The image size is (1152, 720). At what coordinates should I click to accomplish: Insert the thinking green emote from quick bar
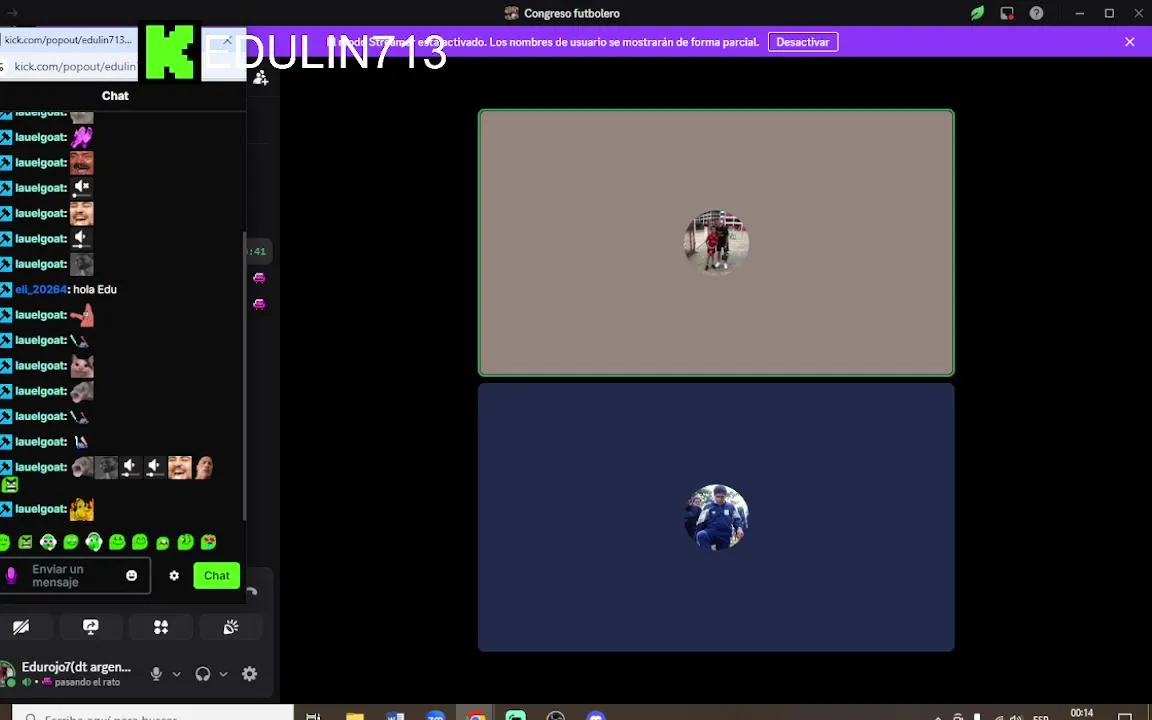(x=186, y=542)
